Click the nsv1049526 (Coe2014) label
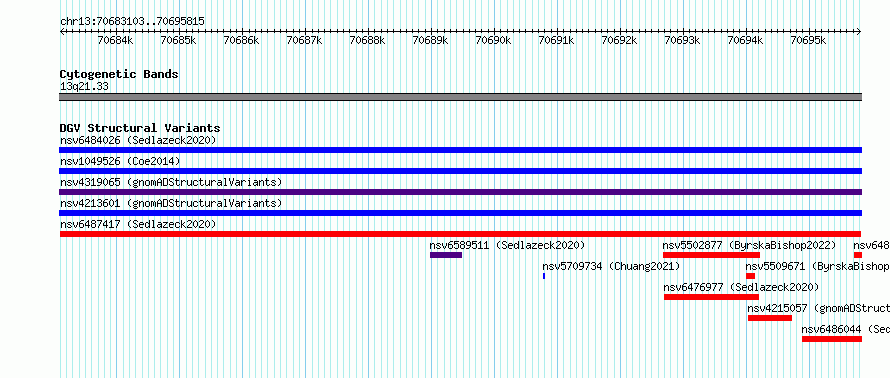 120,161
